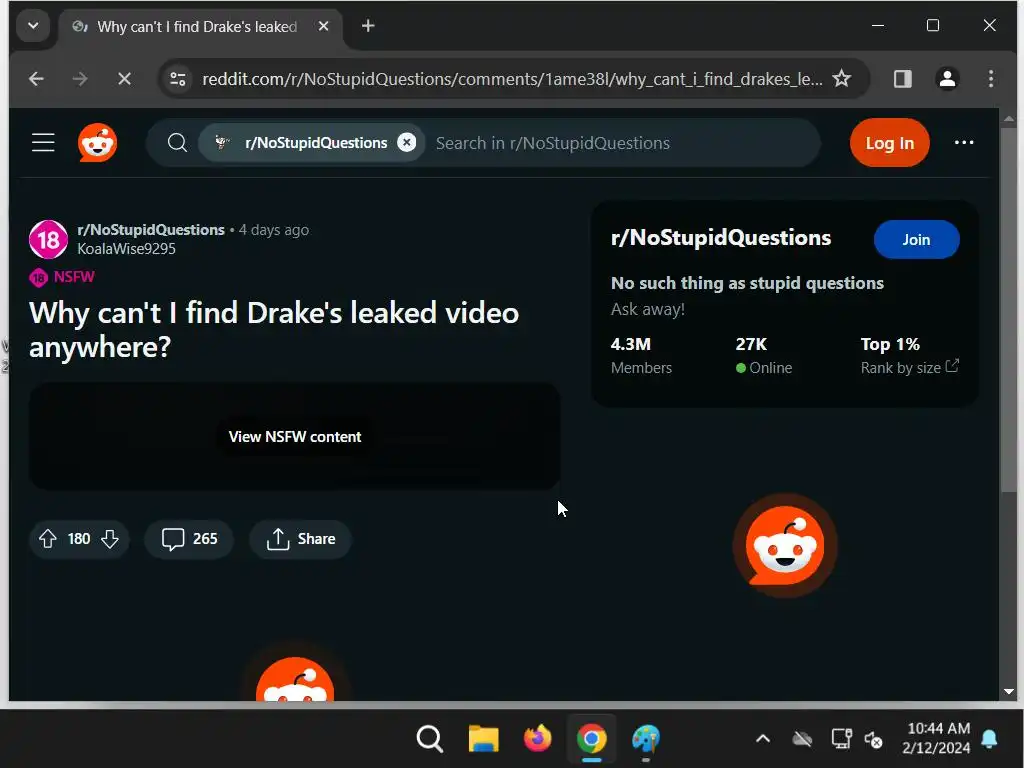Upvote the post

coord(48,539)
